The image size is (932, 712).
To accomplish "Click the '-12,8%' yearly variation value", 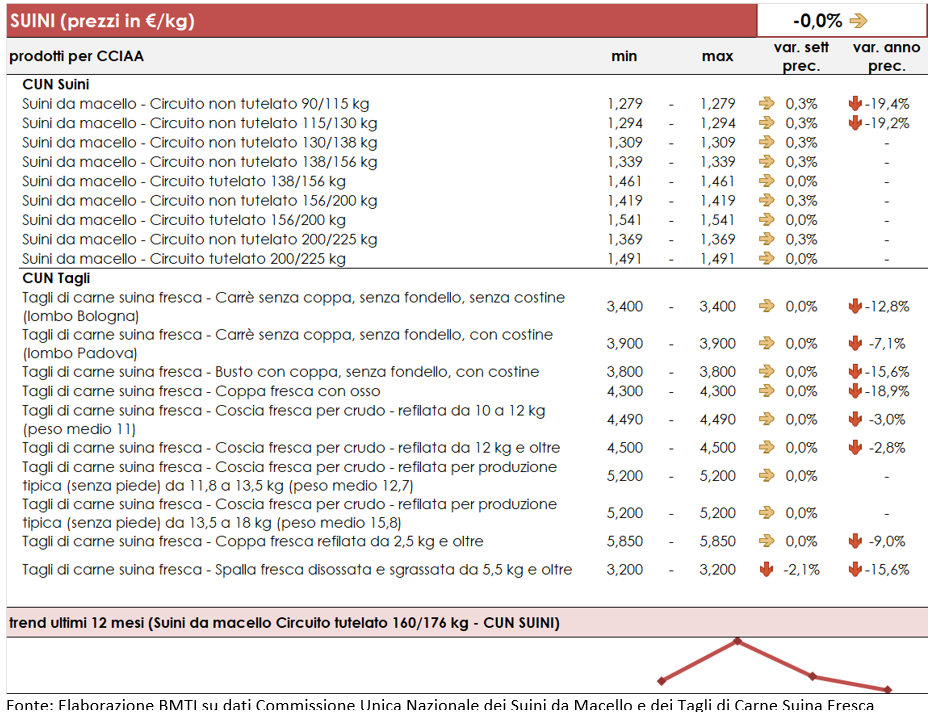I will 887,306.
